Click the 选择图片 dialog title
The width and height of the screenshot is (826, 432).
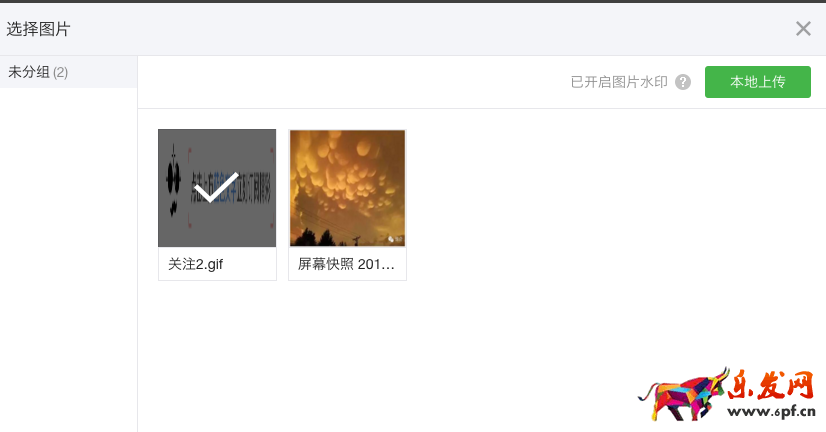click(x=38, y=29)
